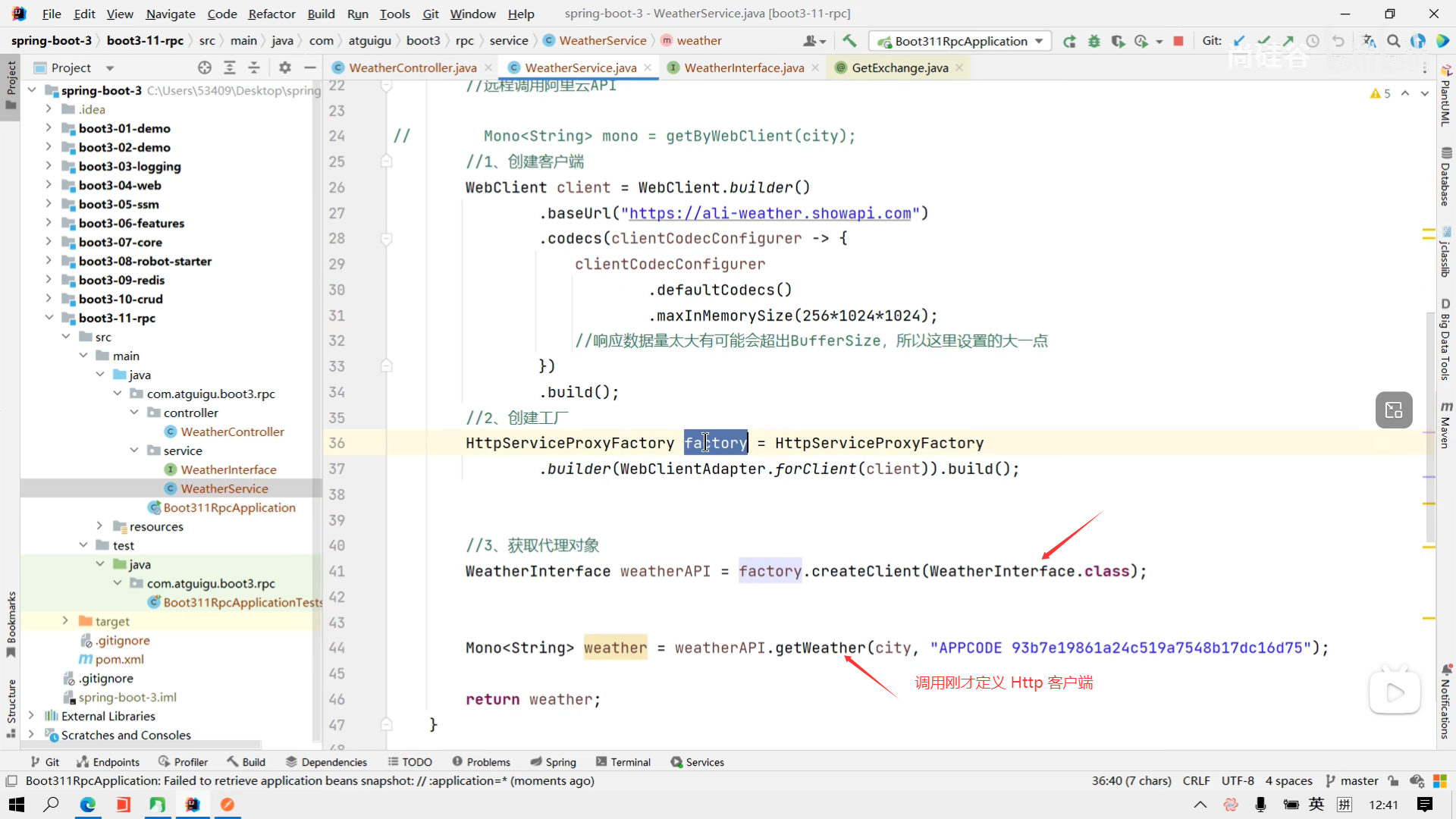Open the Terminal tool window button
Screen dimensions: 1456x819
pyautogui.click(x=623, y=762)
